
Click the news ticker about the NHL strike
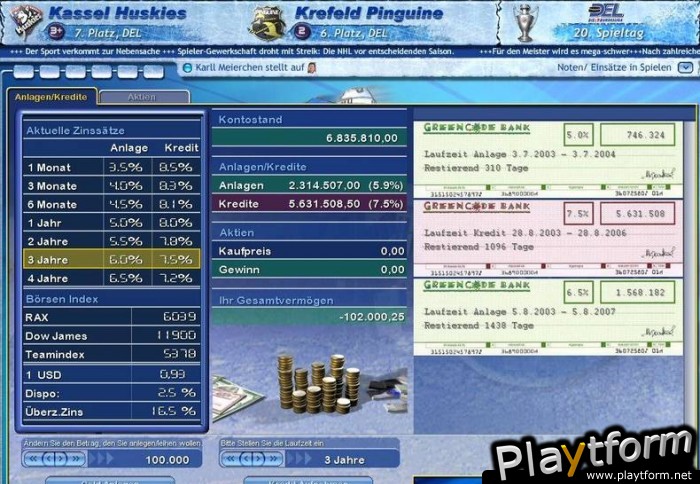click(x=315, y=52)
